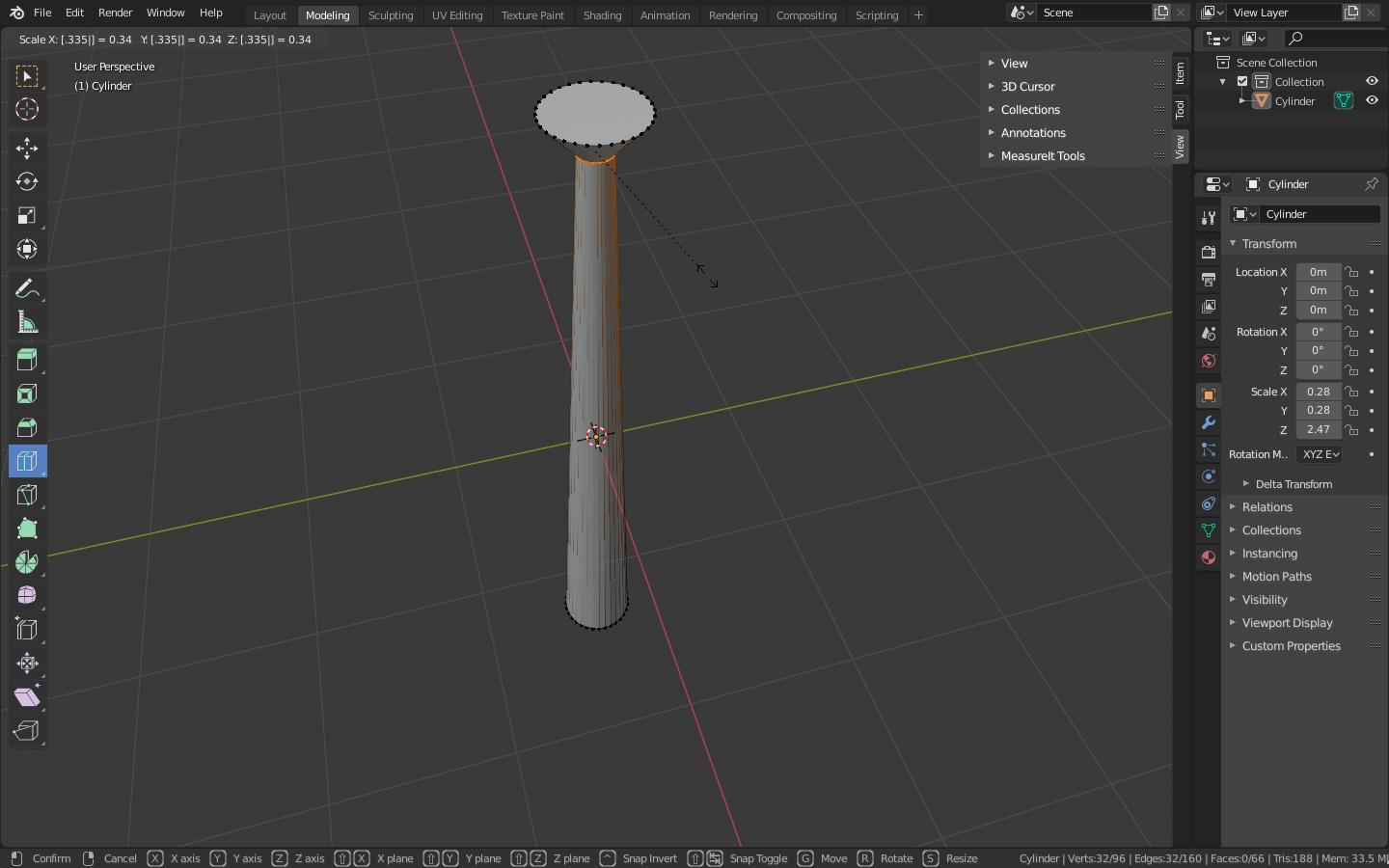This screenshot has width=1389, height=868.
Task: Select the highlighted Loop Cut tool
Action: click(x=27, y=461)
